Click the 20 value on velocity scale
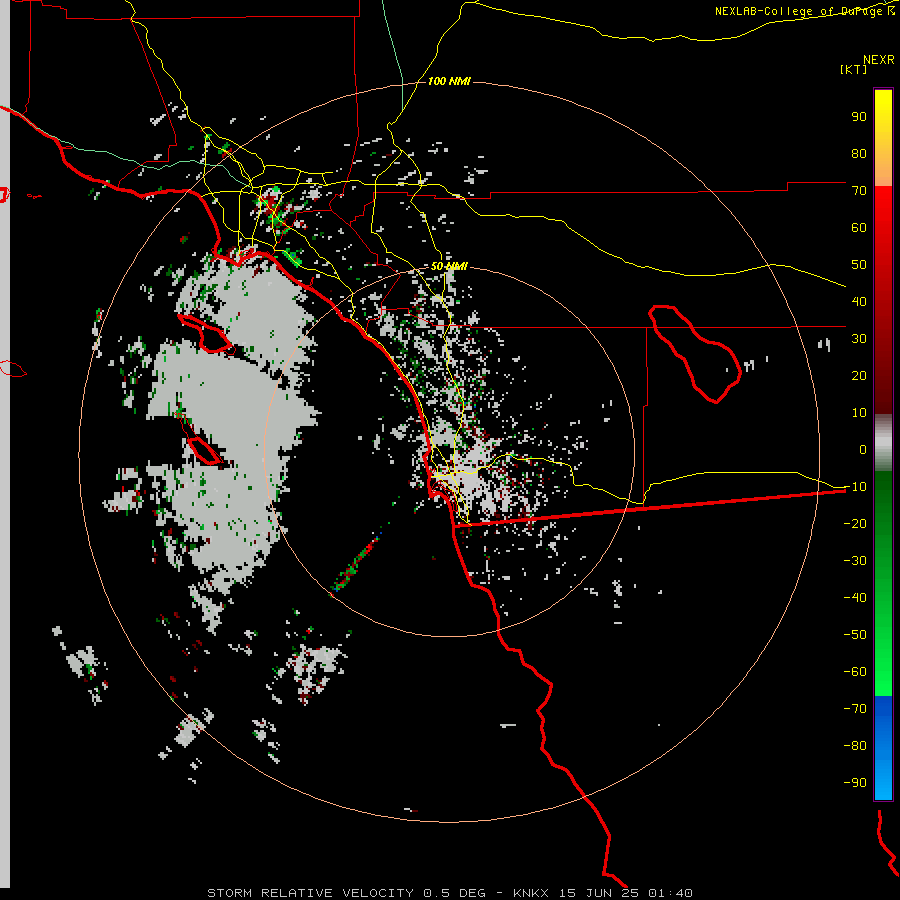This screenshot has width=900, height=900. click(859, 376)
